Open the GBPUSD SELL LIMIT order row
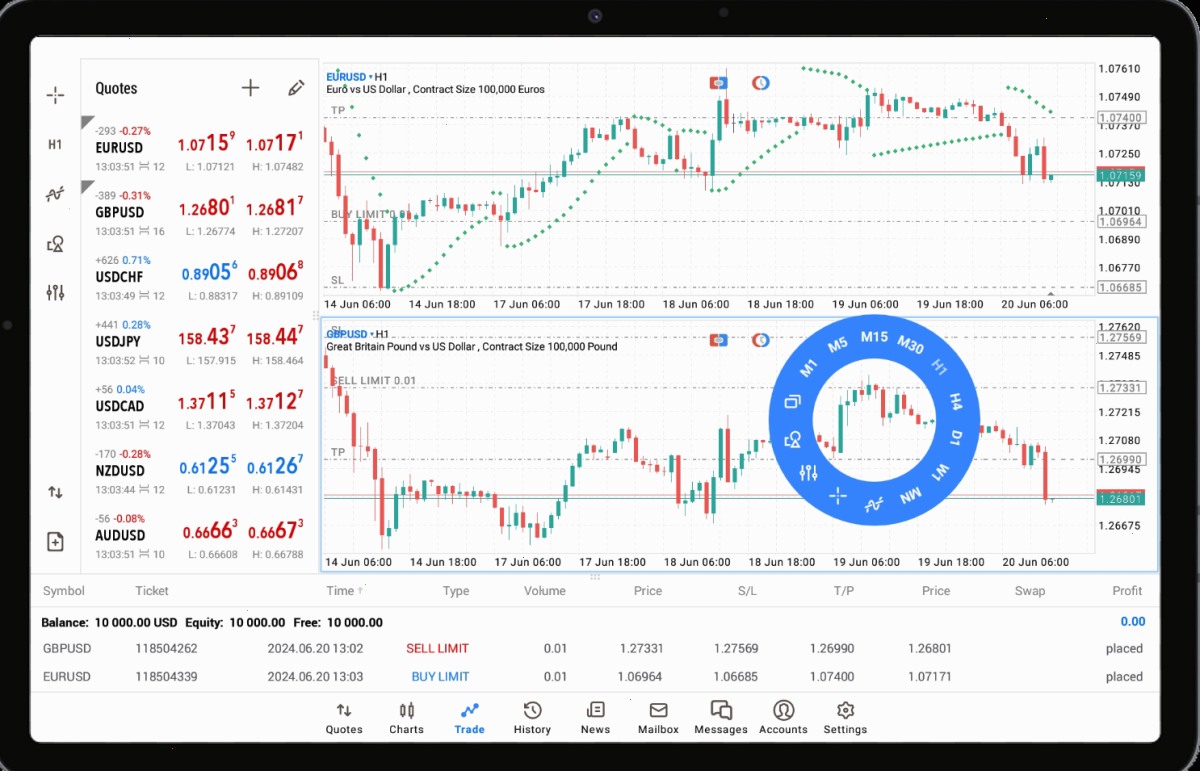Screen dimensions: 1200x771 coord(594,648)
